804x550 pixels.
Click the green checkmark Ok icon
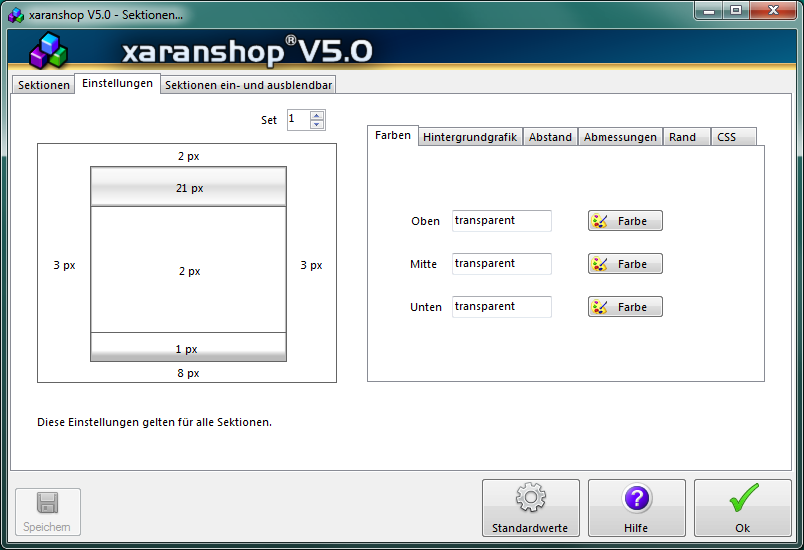(x=743, y=498)
